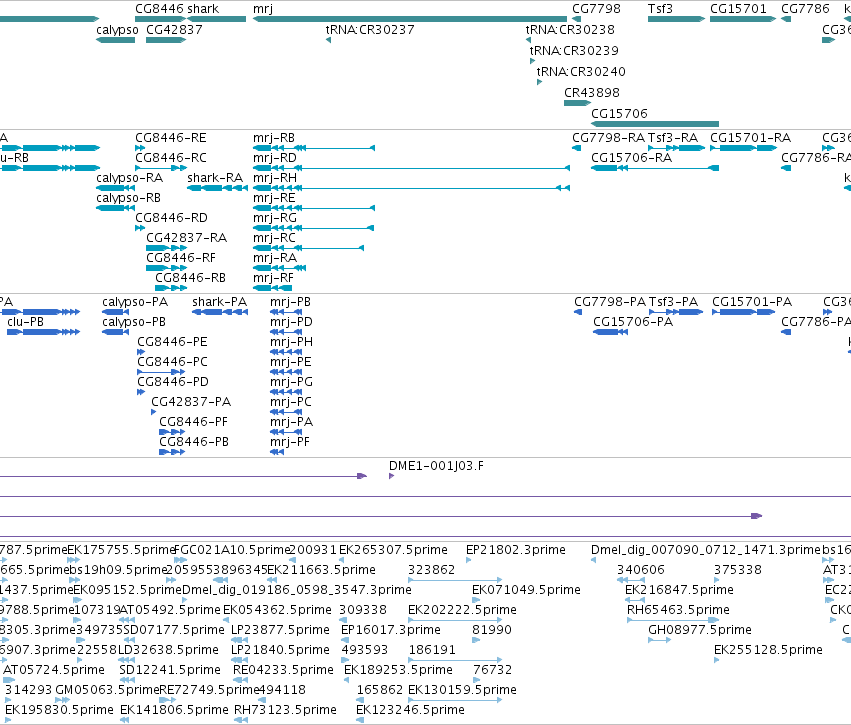This screenshot has width=851, height=725.
Task: Open protein CG42837-PA
Action: click(x=154, y=412)
